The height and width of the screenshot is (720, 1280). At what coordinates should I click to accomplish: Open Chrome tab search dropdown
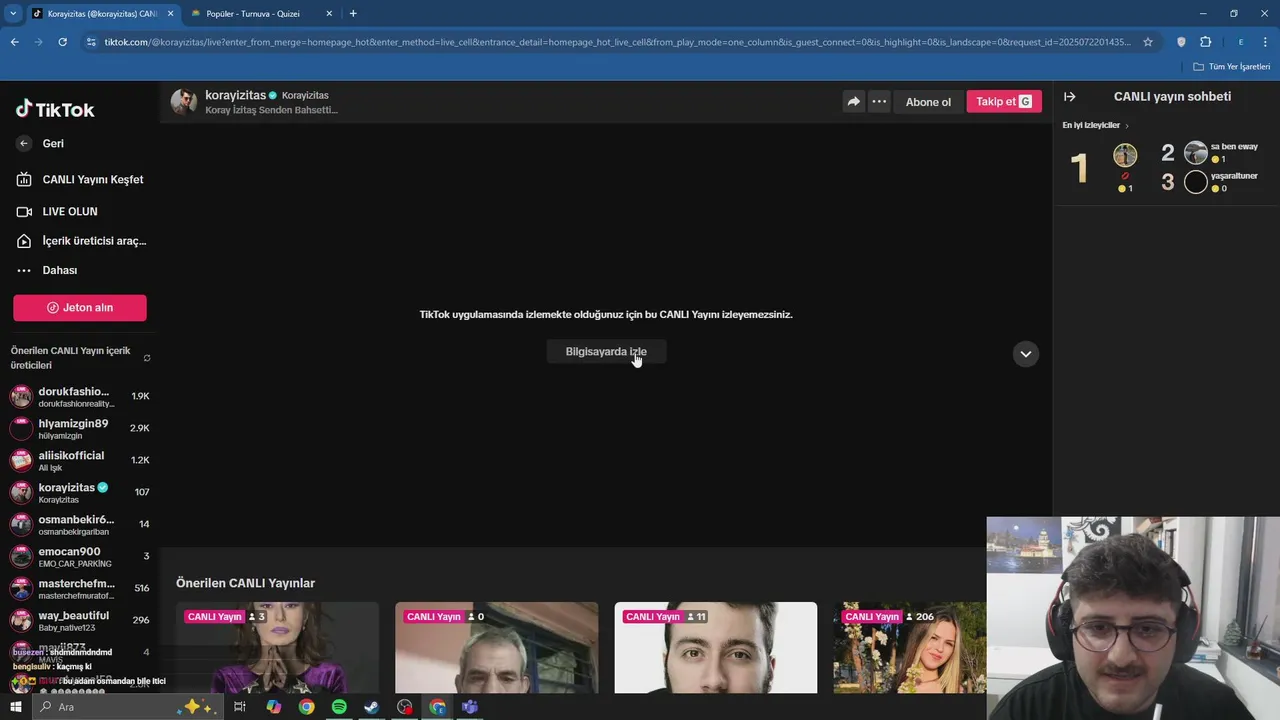tap(12, 14)
